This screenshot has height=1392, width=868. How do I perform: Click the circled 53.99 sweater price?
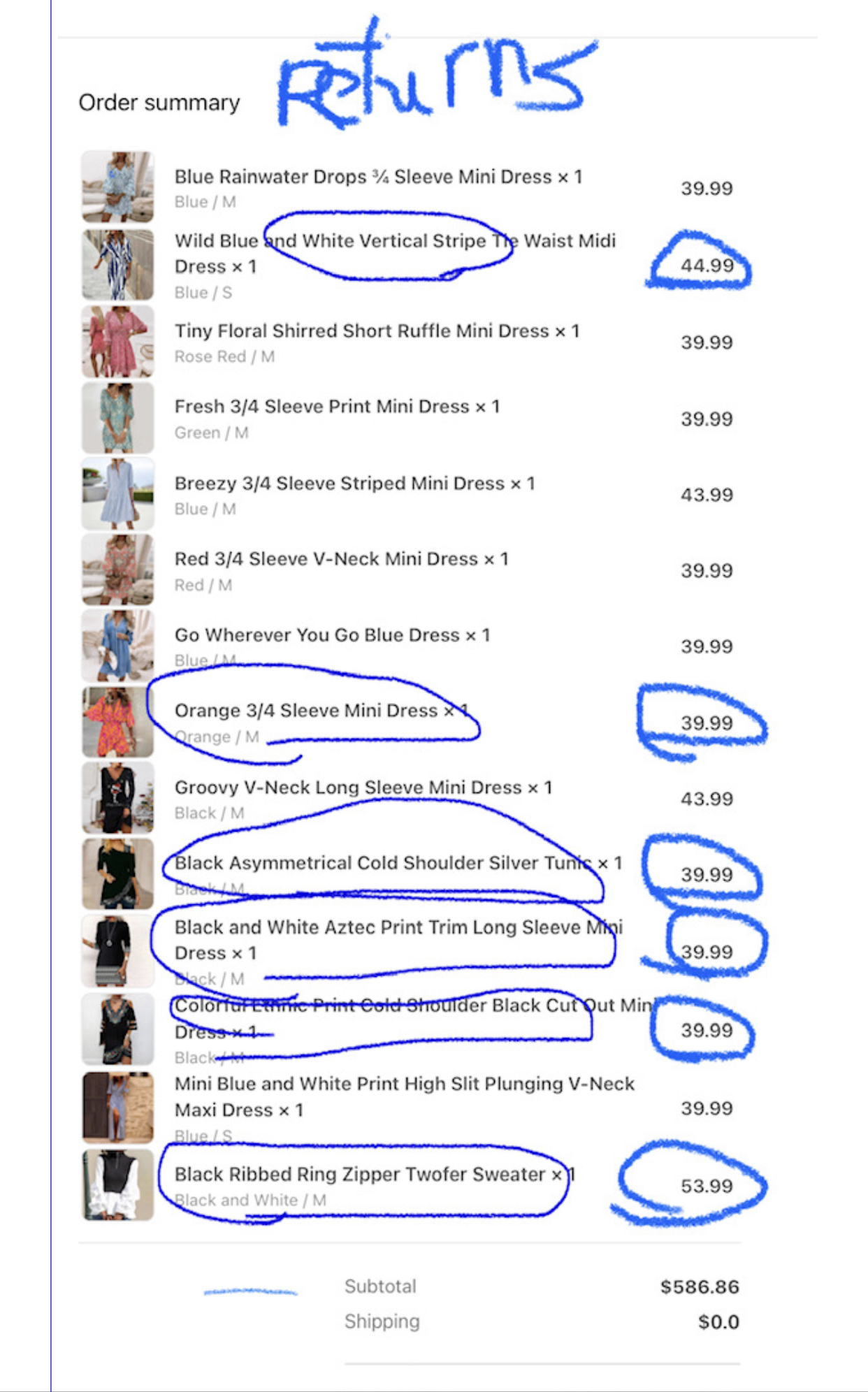pos(707,1186)
